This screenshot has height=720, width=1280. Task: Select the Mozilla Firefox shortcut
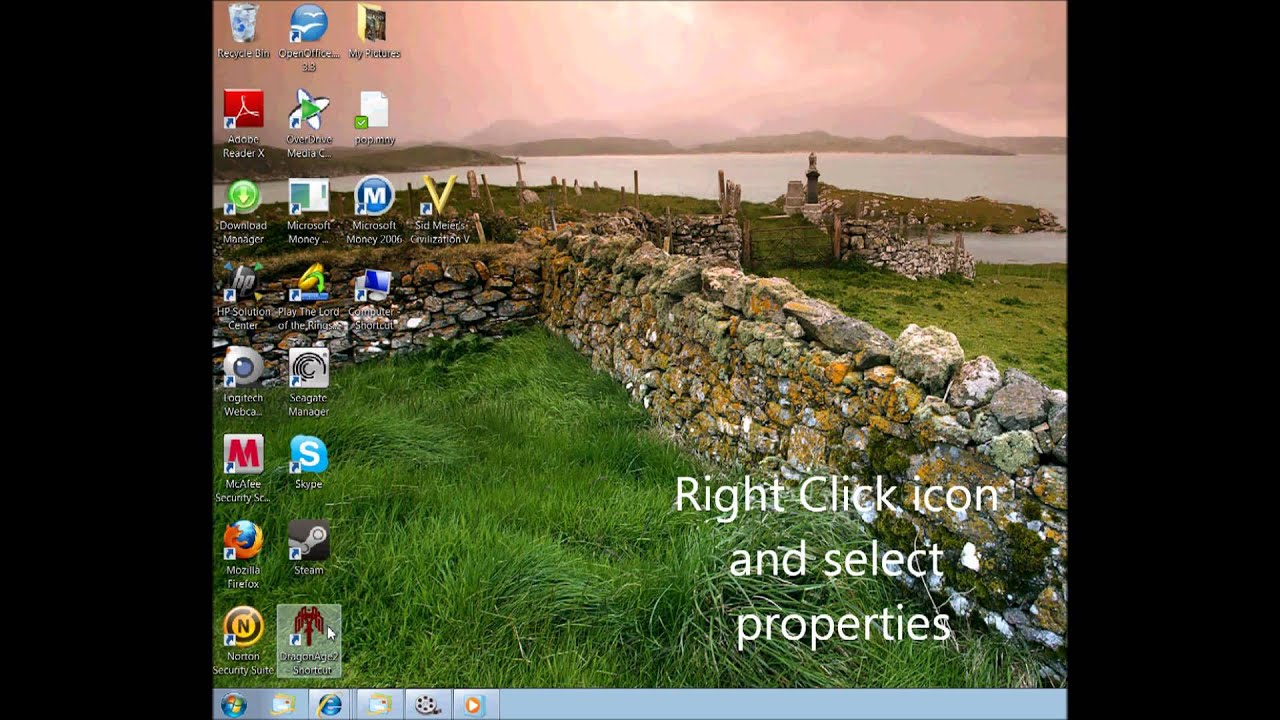pos(243,554)
